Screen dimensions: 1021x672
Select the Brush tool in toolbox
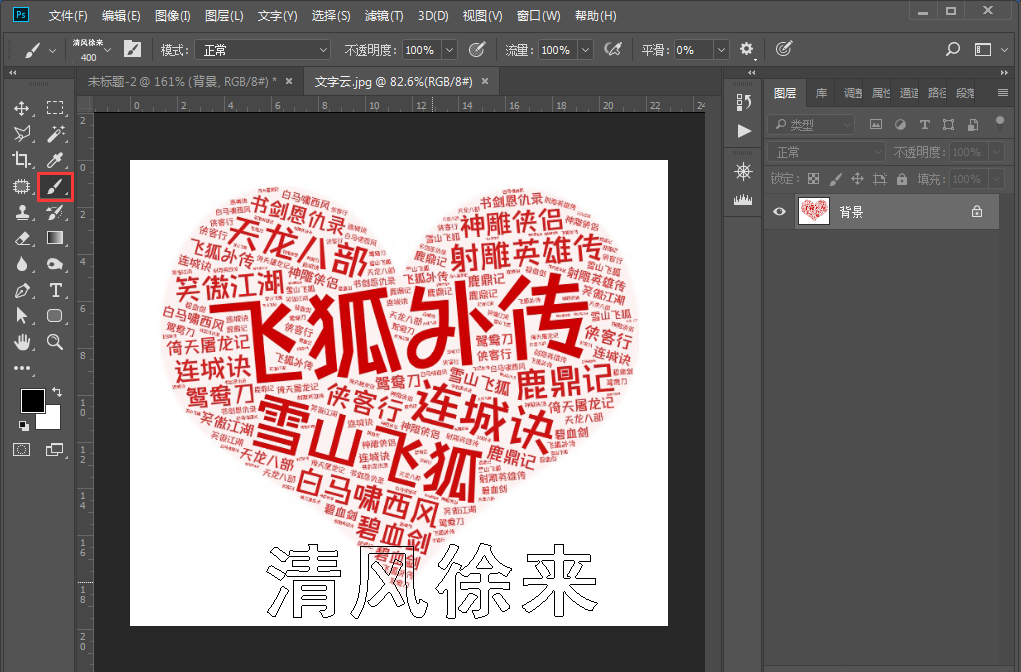point(55,187)
